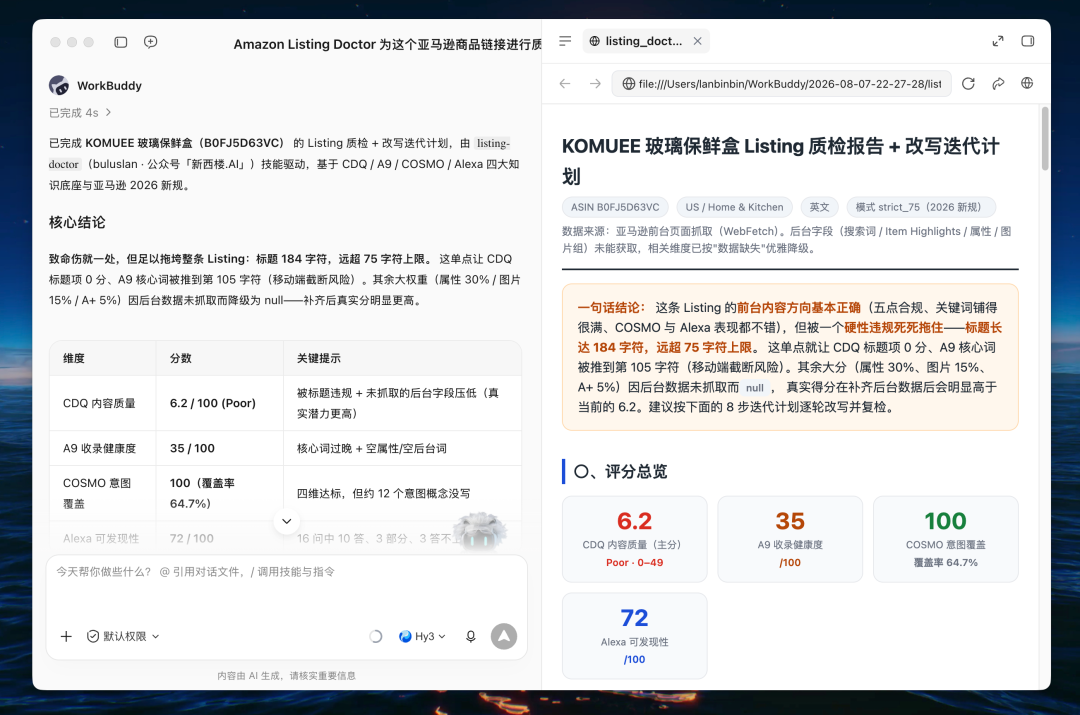This screenshot has height=715, width=1080.
Task: Open page in external browser globe icon
Action: click(x=1027, y=83)
